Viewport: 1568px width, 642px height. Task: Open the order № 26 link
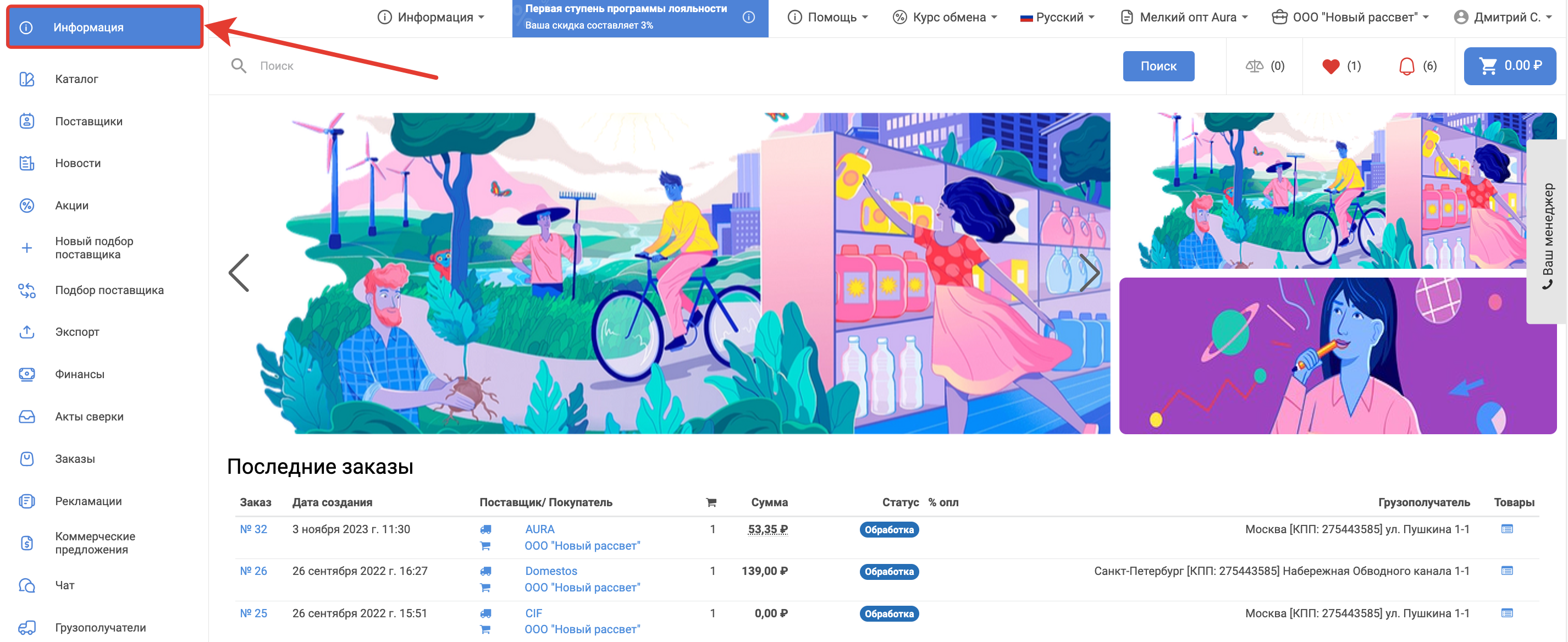click(253, 571)
